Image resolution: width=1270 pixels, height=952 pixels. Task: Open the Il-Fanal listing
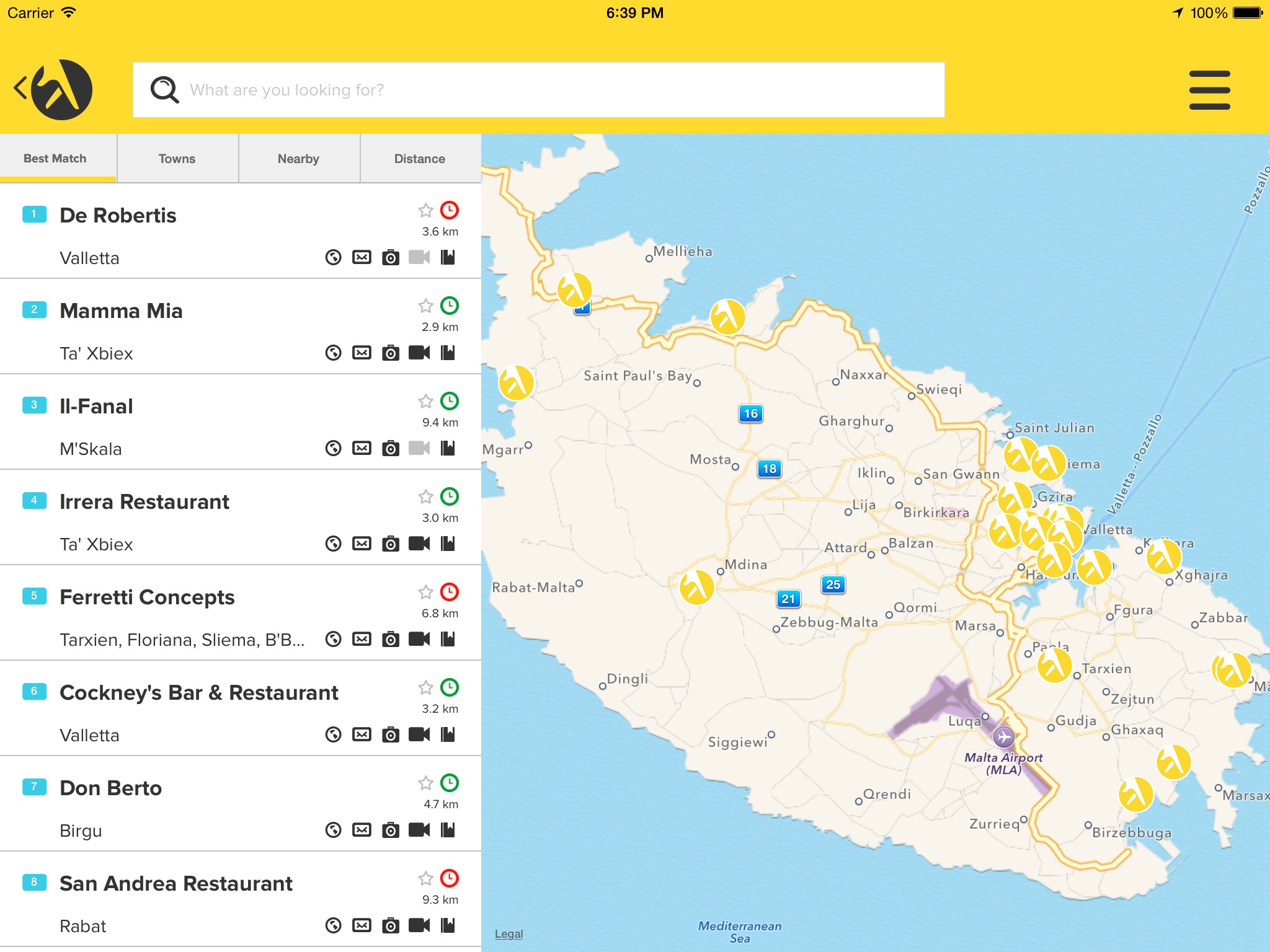click(x=241, y=421)
